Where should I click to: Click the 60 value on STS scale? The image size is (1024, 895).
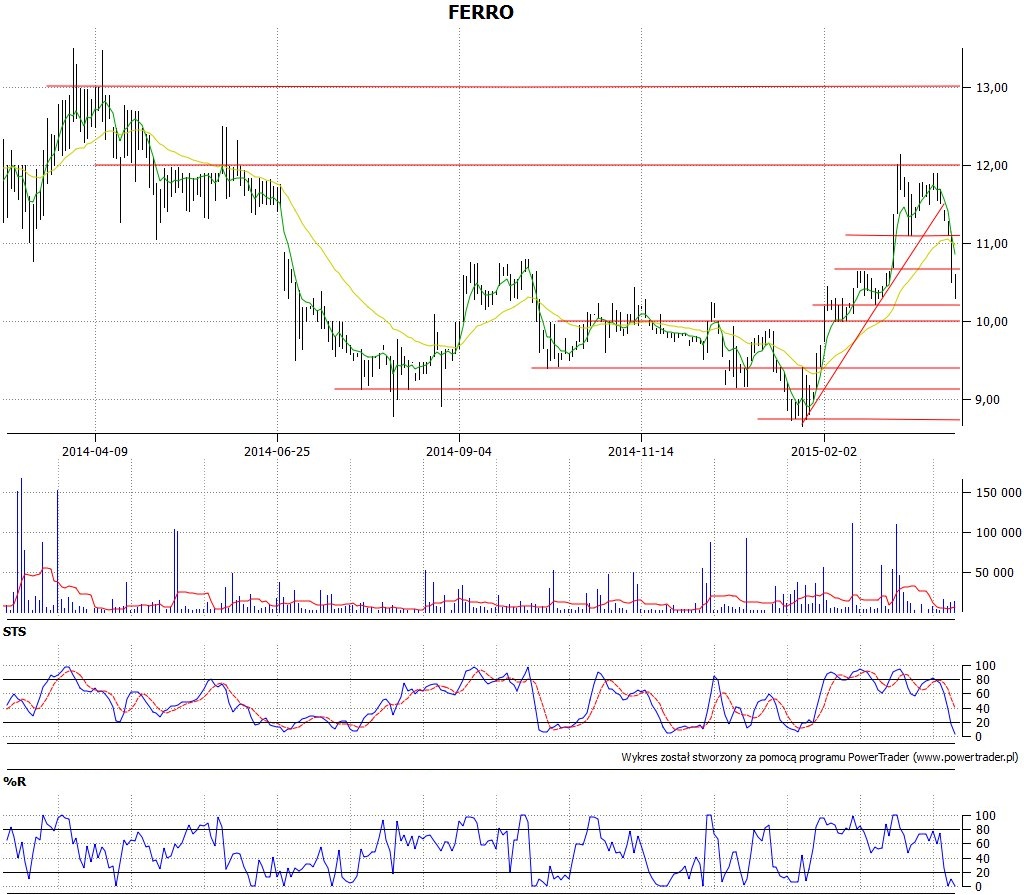coord(982,694)
